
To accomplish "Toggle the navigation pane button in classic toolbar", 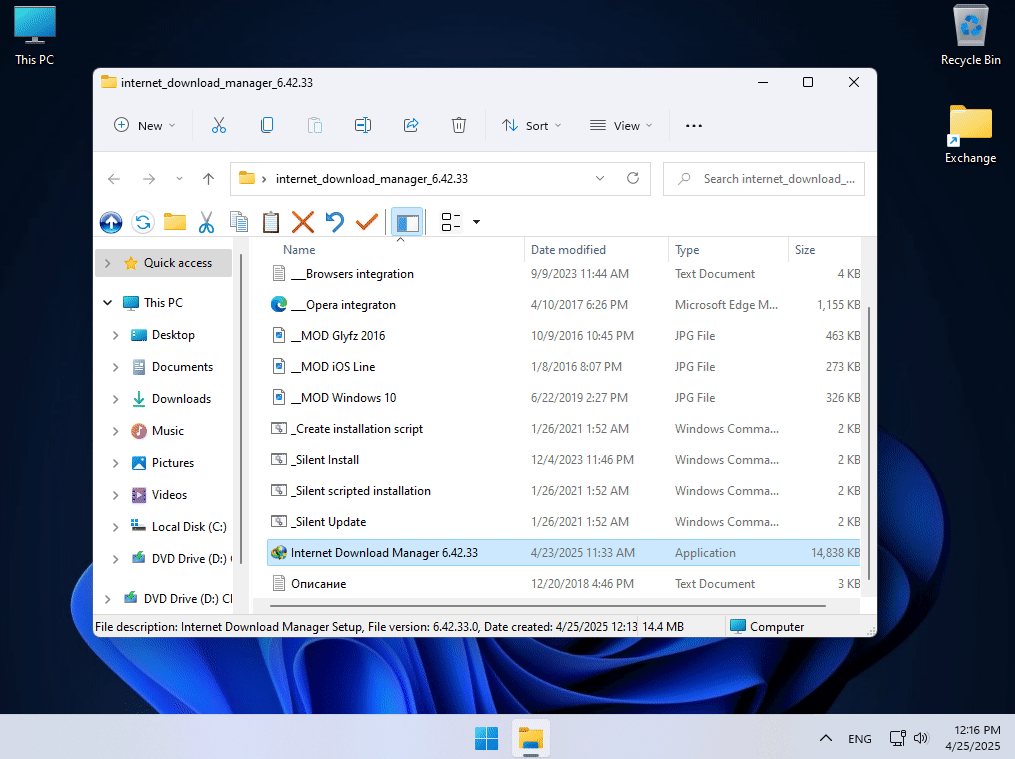I will tap(407, 223).
